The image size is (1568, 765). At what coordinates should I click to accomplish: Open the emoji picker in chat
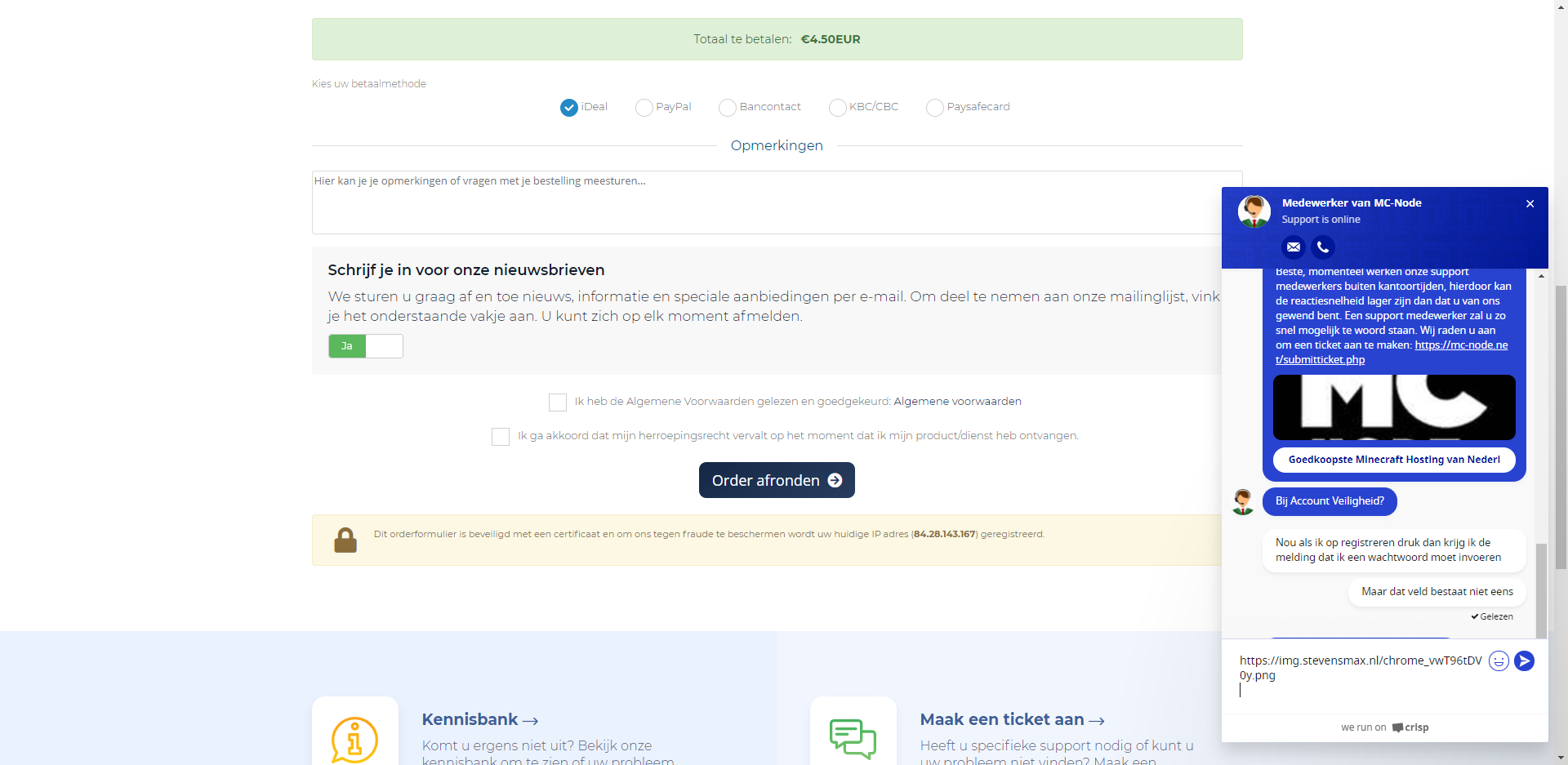click(x=1499, y=661)
